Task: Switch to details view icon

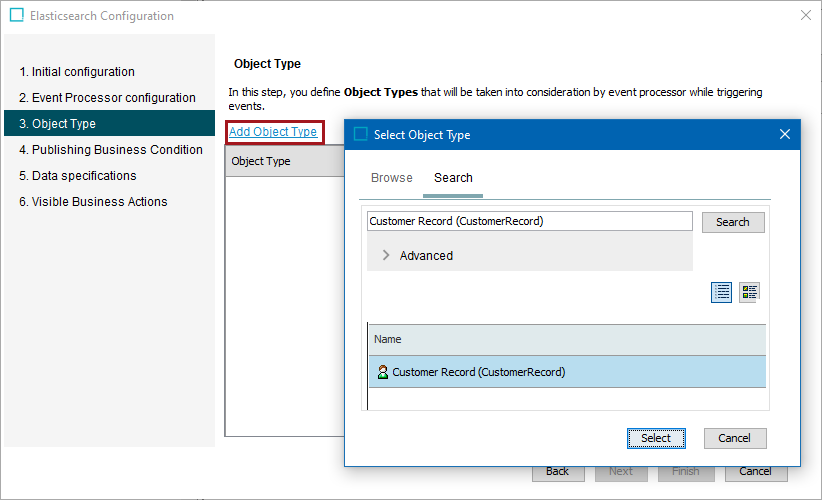Action: coord(749,292)
